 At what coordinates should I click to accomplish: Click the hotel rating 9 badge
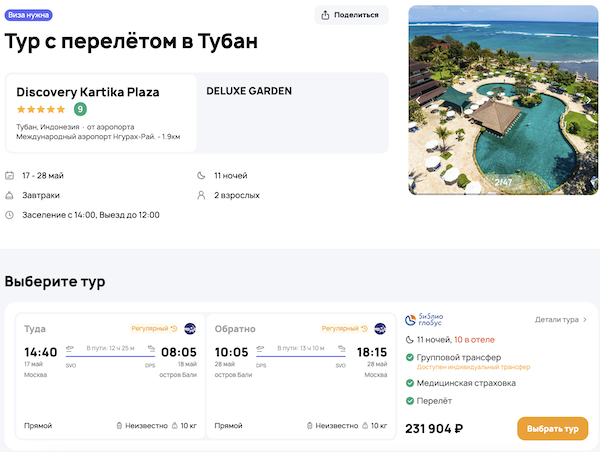(x=80, y=109)
